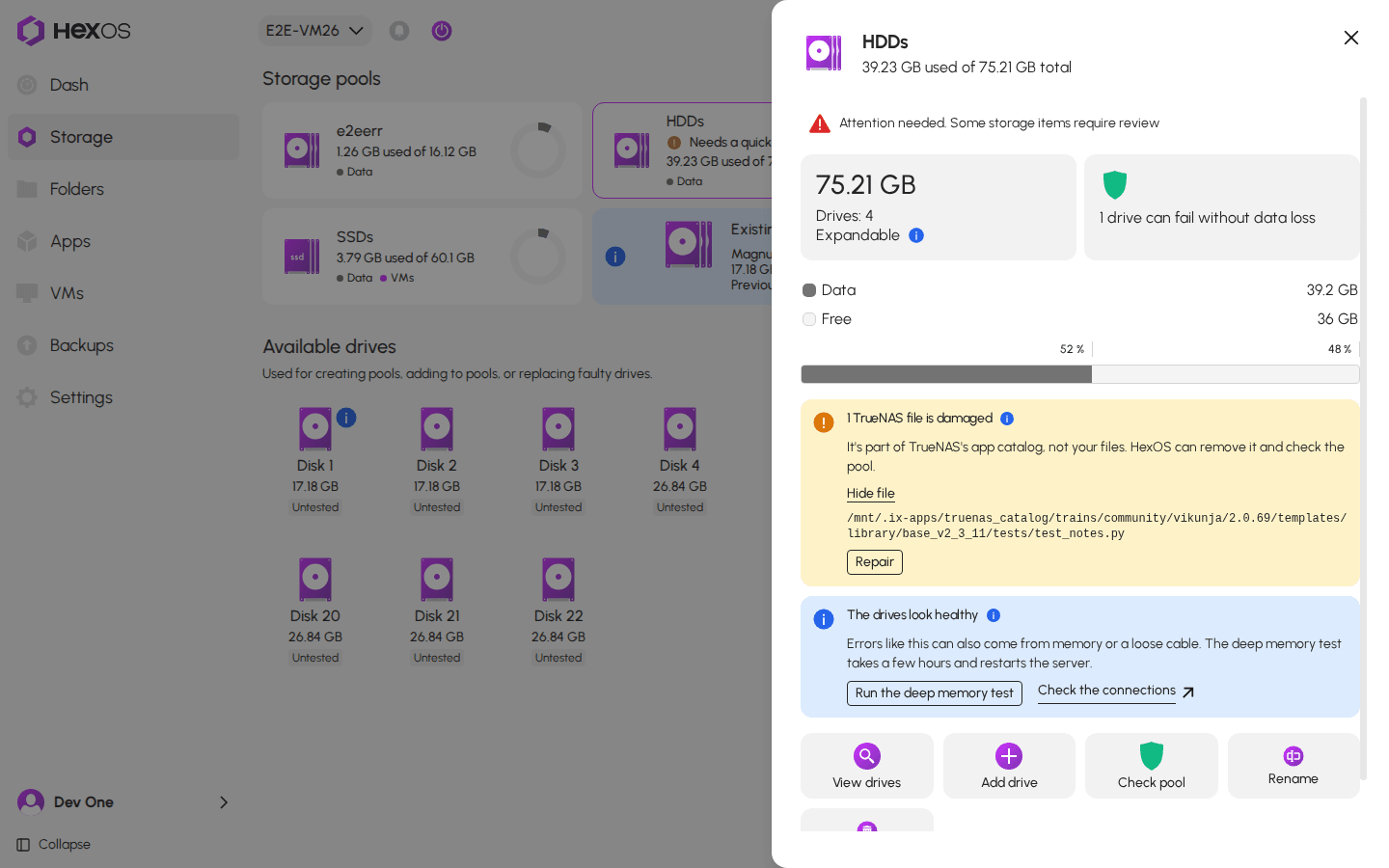Open Apps from the sidebar
Screen dimensions: 1389x868
point(123,241)
